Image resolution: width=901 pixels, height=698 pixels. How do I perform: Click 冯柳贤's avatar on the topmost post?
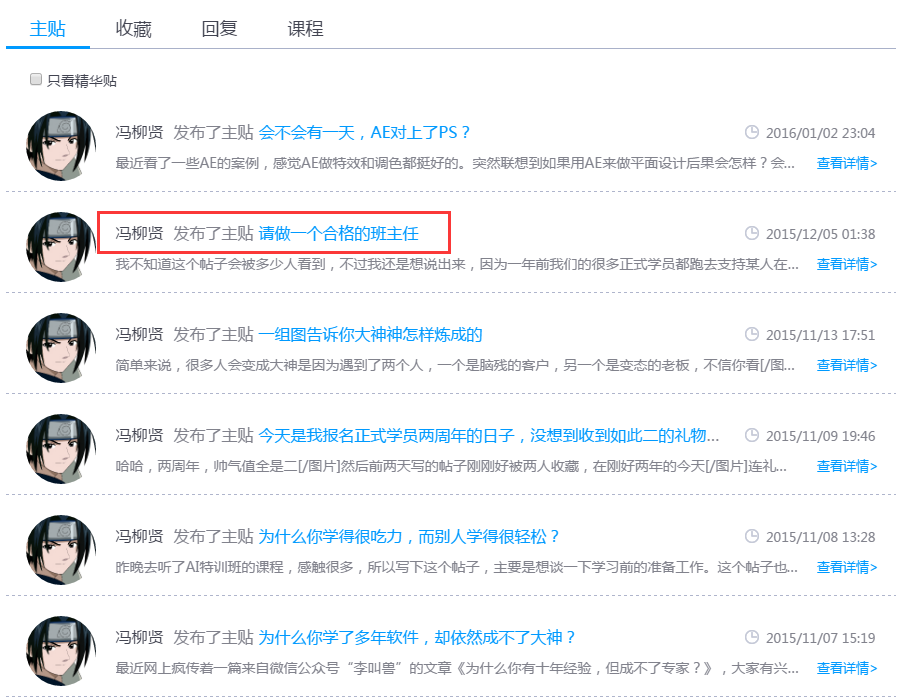point(59,144)
